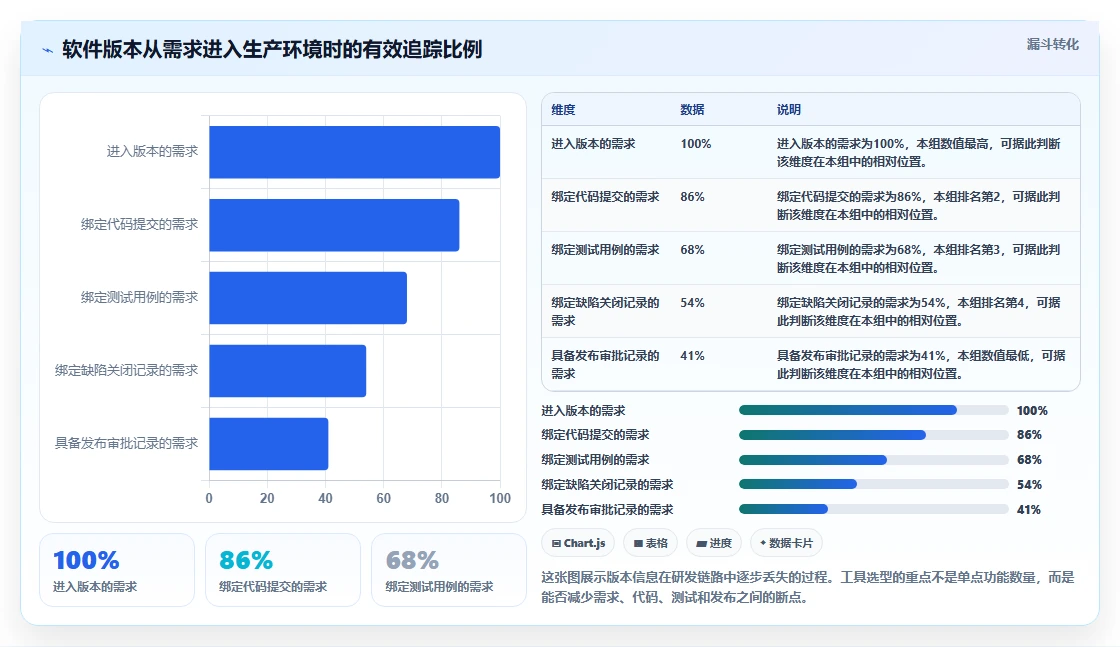Click the description stating 本组数值最高
Screen dimensions: 1120x647
919,152
